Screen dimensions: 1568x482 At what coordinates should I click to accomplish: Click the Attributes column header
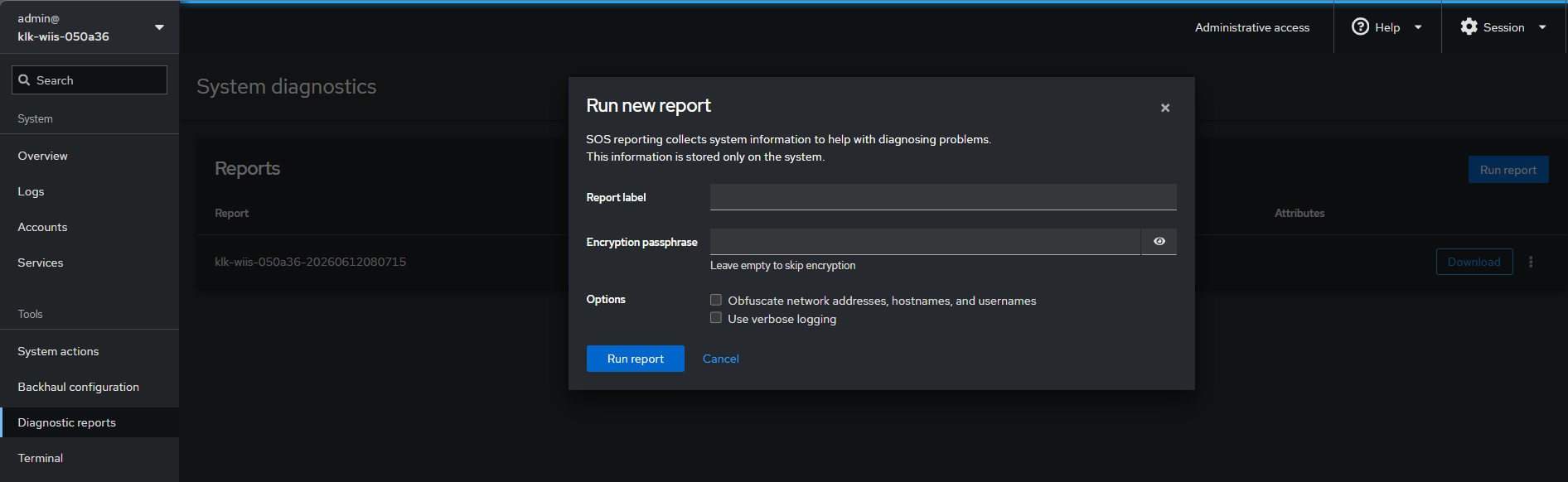point(1299,213)
